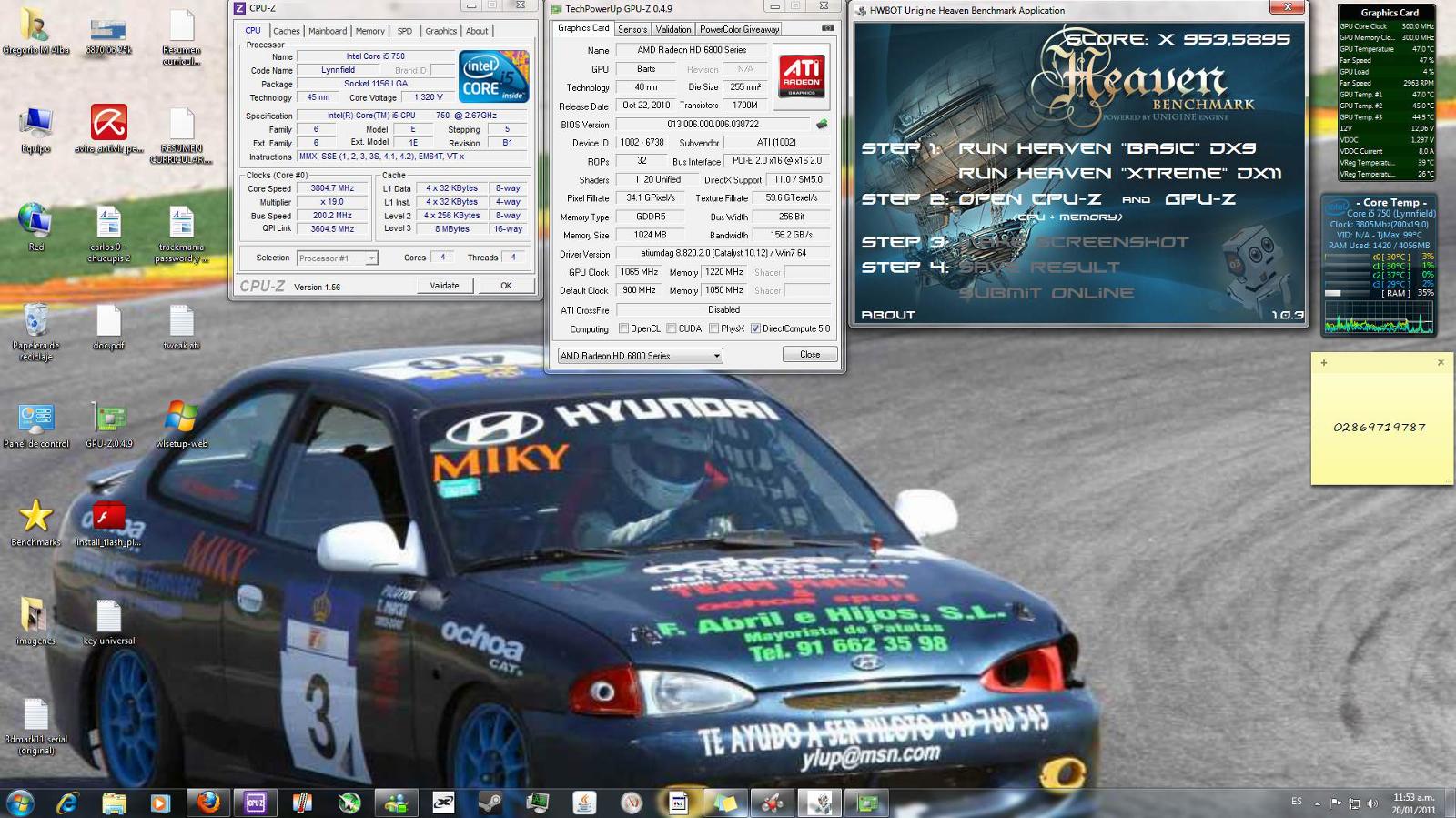This screenshot has height=818, width=1456.
Task: Open the 3dmark11 serial desktop file
Action: pos(35,726)
